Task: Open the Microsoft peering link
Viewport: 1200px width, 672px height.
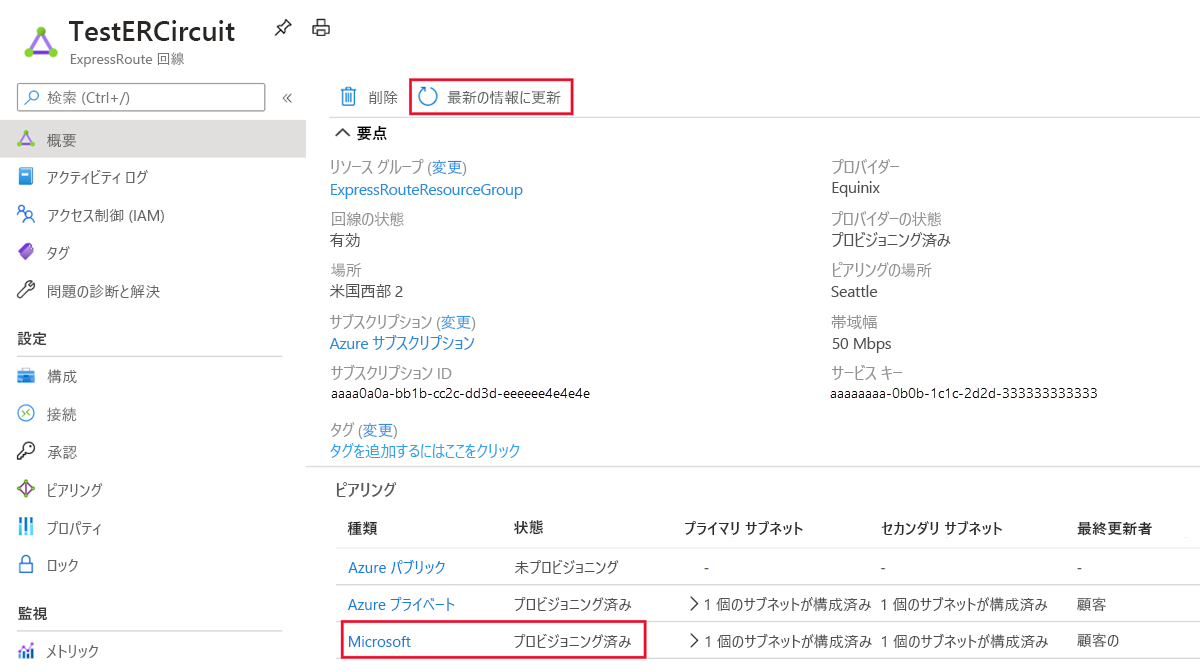Action: pos(379,642)
